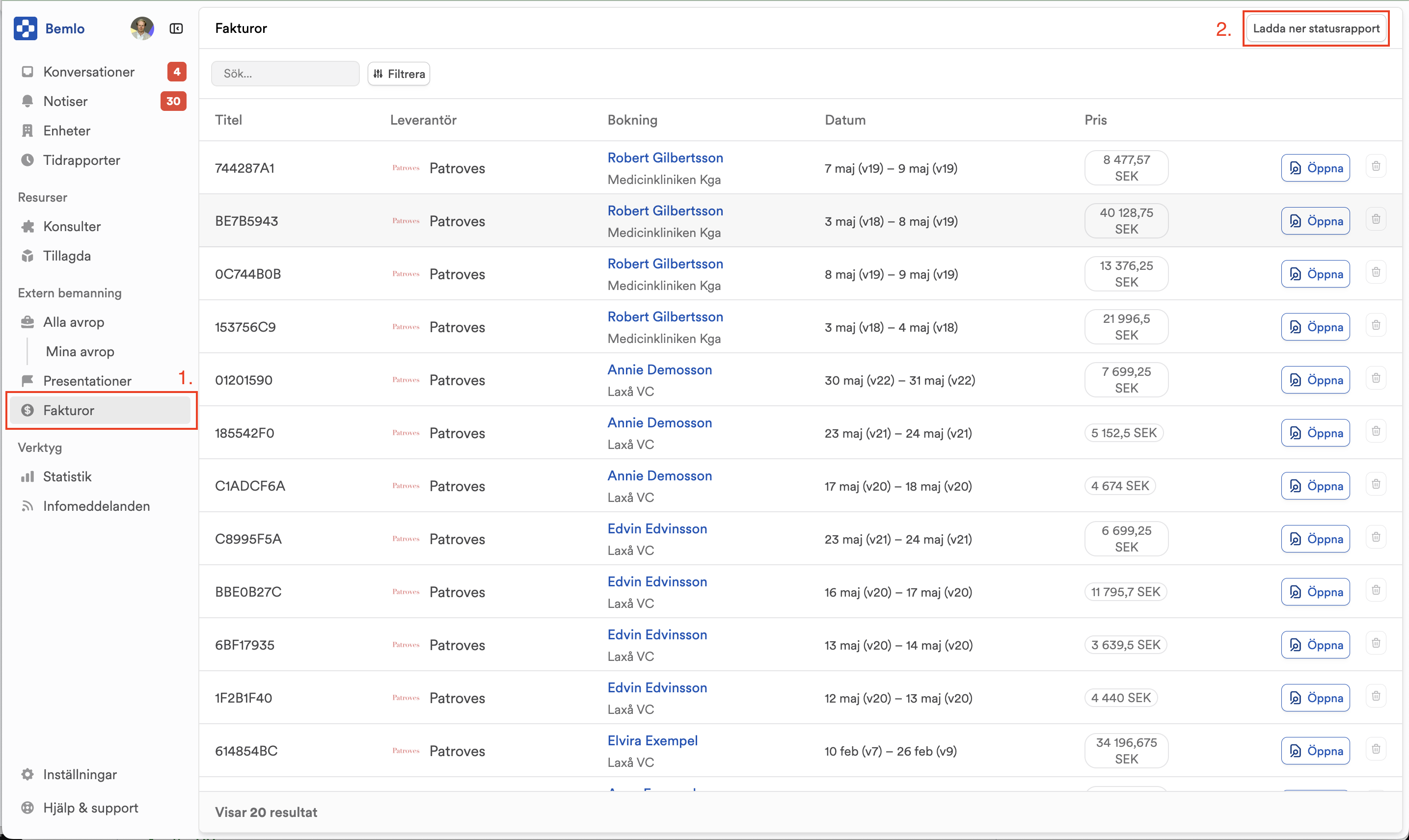
Task: Open Annie Demosson booking for C1ADCF6A
Action: point(660,476)
